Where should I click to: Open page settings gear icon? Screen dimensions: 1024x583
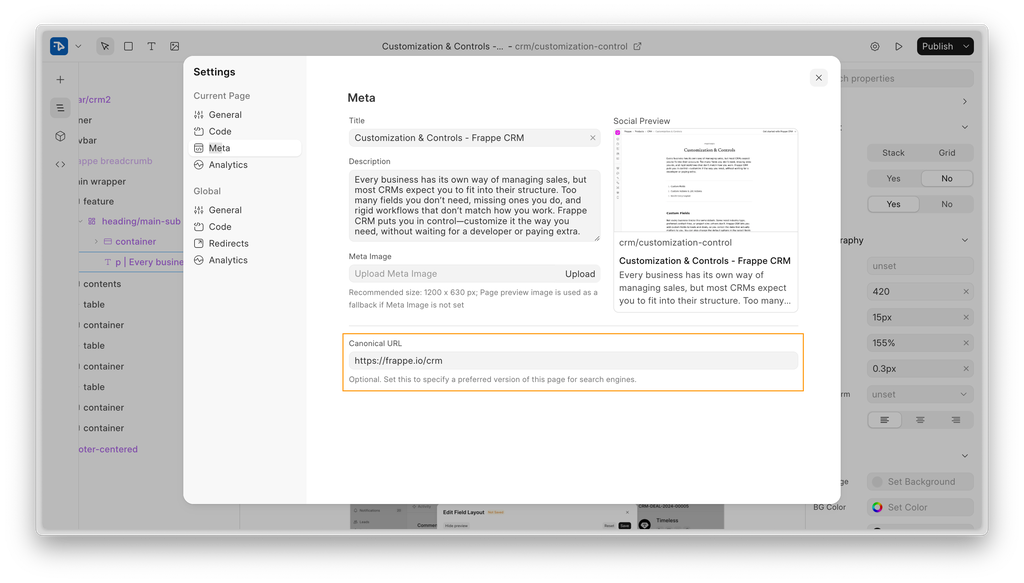[x=874, y=46]
